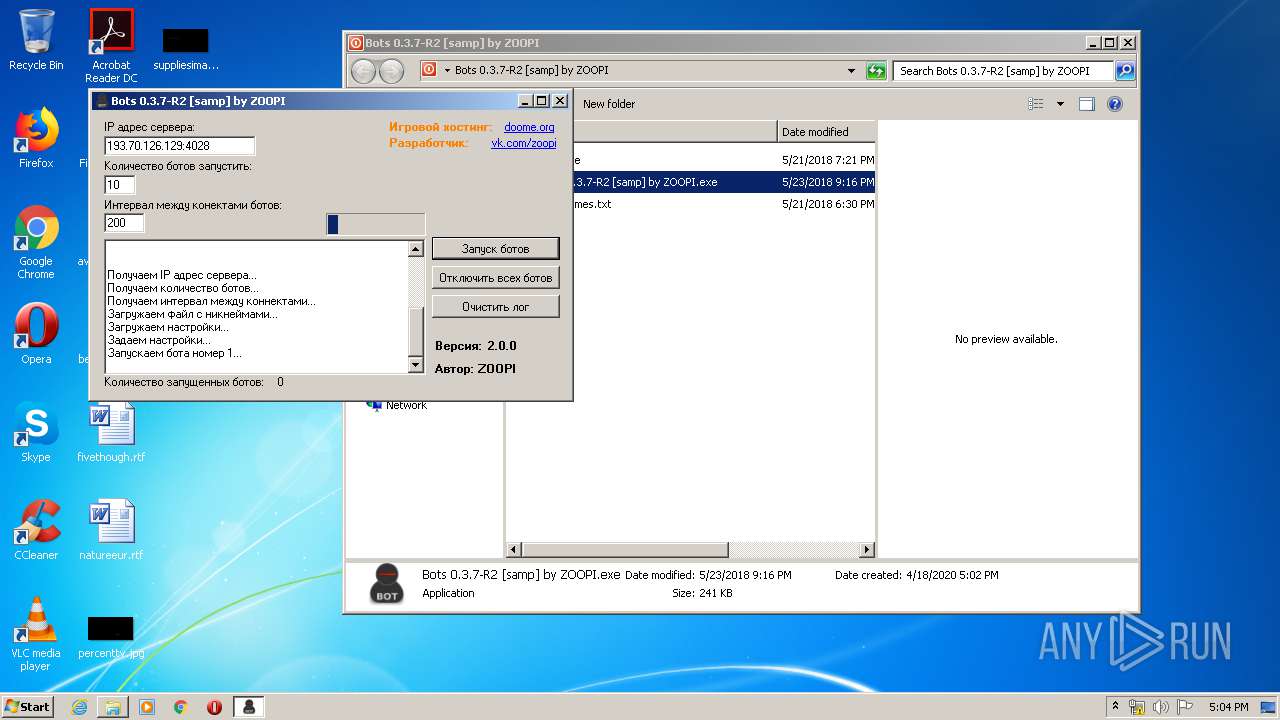Open Chrome from the taskbar
This screenshot has width=1280, height=720.
coord(181,707)
